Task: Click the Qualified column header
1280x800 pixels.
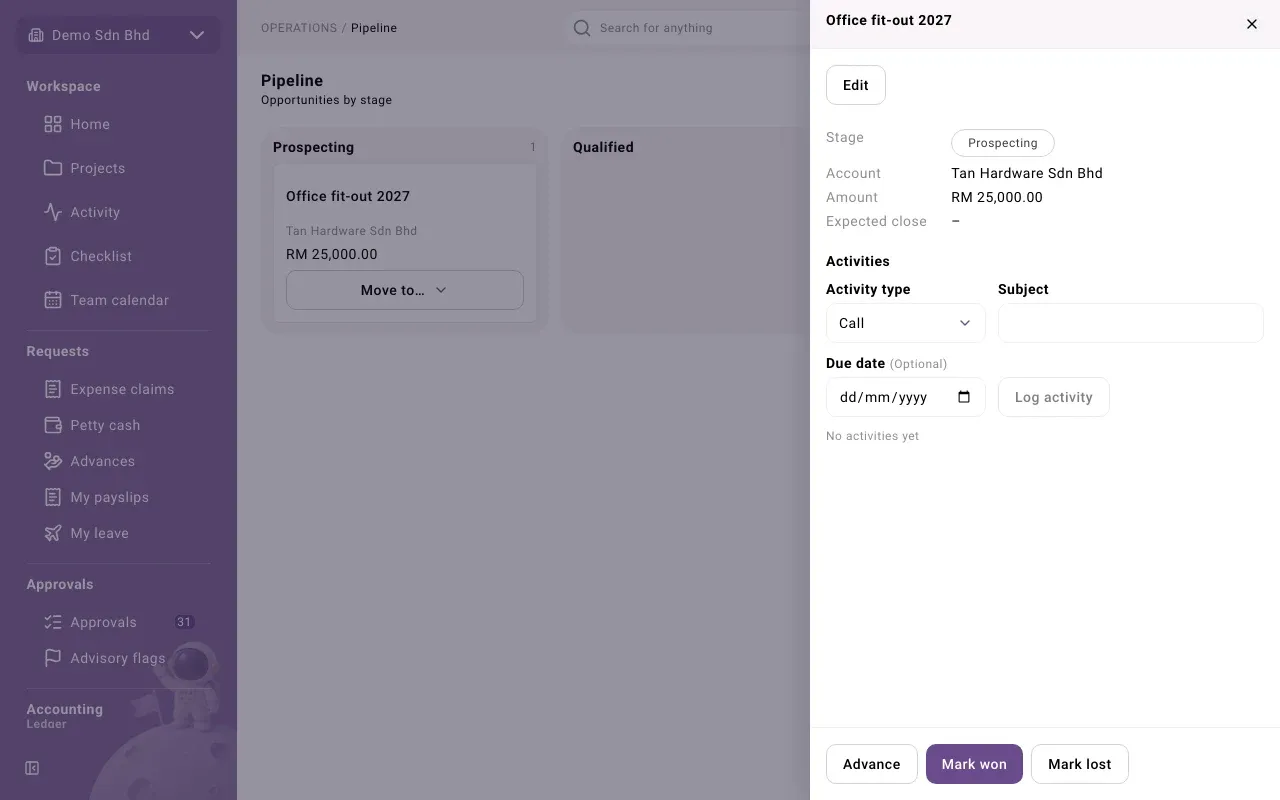Action: click(603, 147)
